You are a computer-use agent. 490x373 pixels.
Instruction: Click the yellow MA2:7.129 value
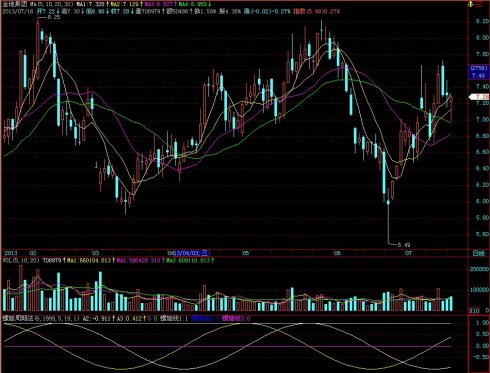point(125,4)
